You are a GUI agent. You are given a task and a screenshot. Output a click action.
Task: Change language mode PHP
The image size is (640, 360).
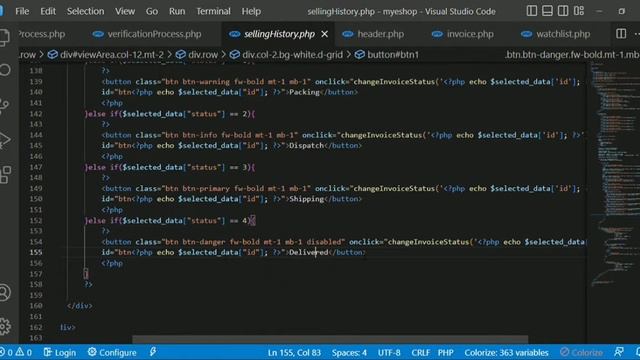[x=446, y=352]
